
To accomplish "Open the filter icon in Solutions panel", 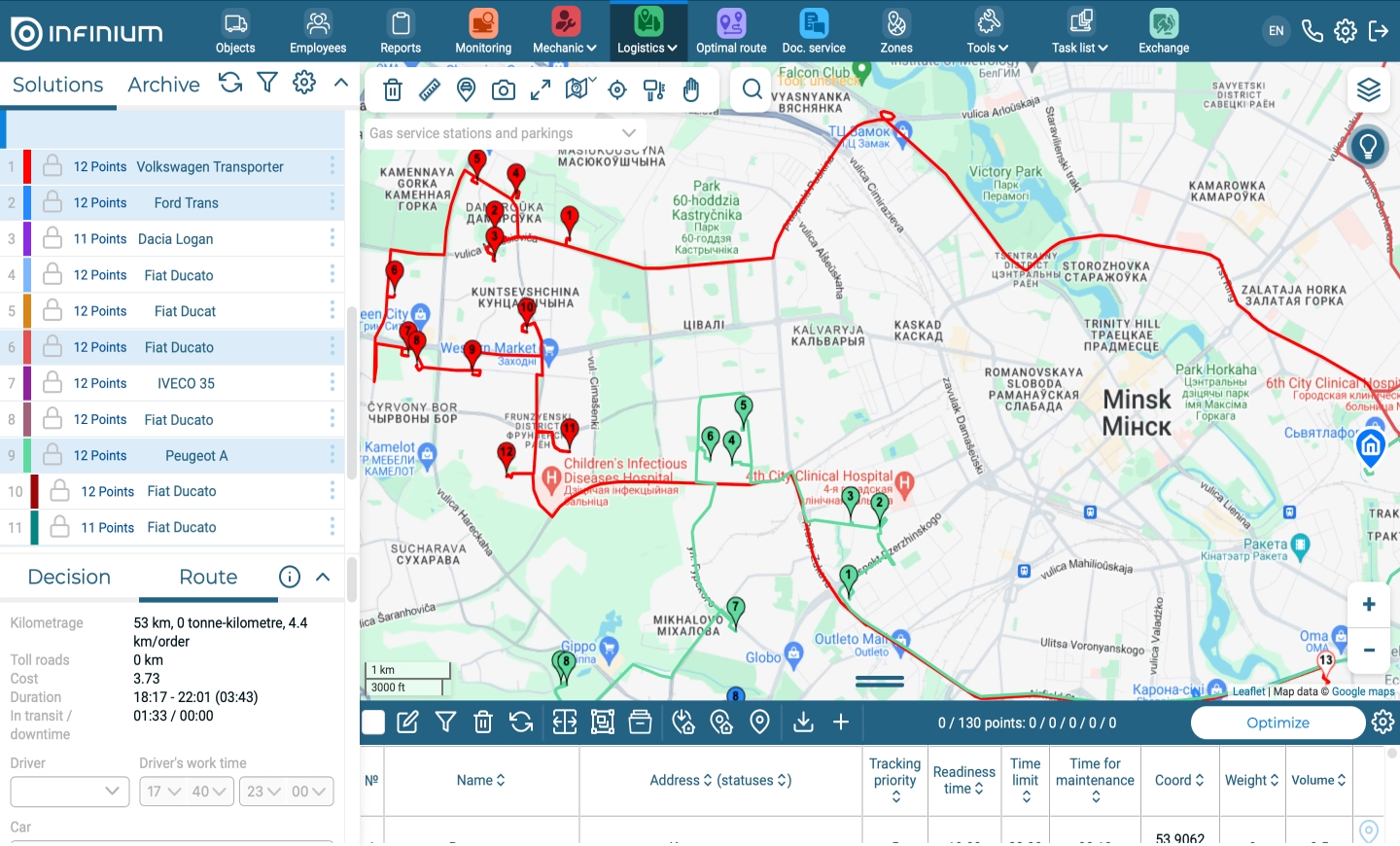I will [267, 84].
